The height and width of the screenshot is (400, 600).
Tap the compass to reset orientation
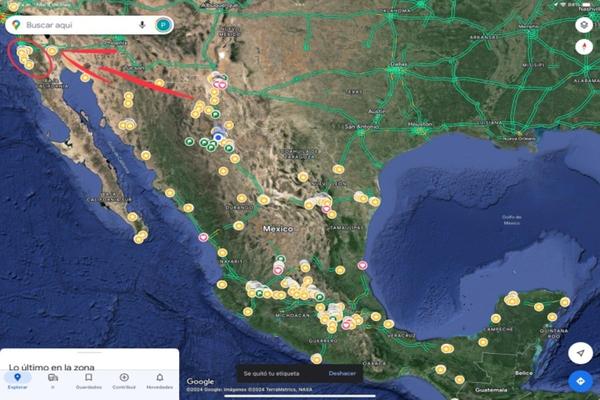pos(583,47)
